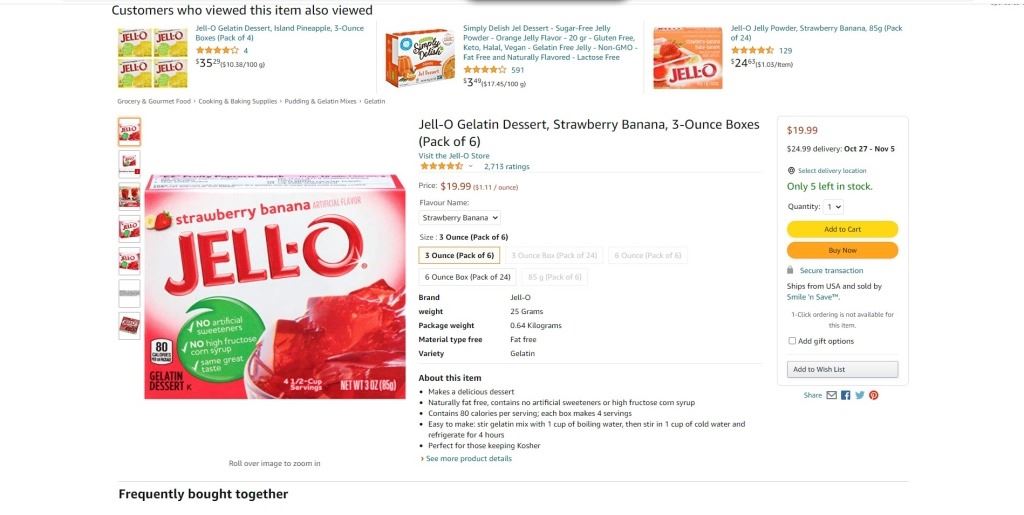Screen dimensions: 1024x515
Task: Visit the Jell-O Store link
Action: pyautogui.click(x=454, y=156)
